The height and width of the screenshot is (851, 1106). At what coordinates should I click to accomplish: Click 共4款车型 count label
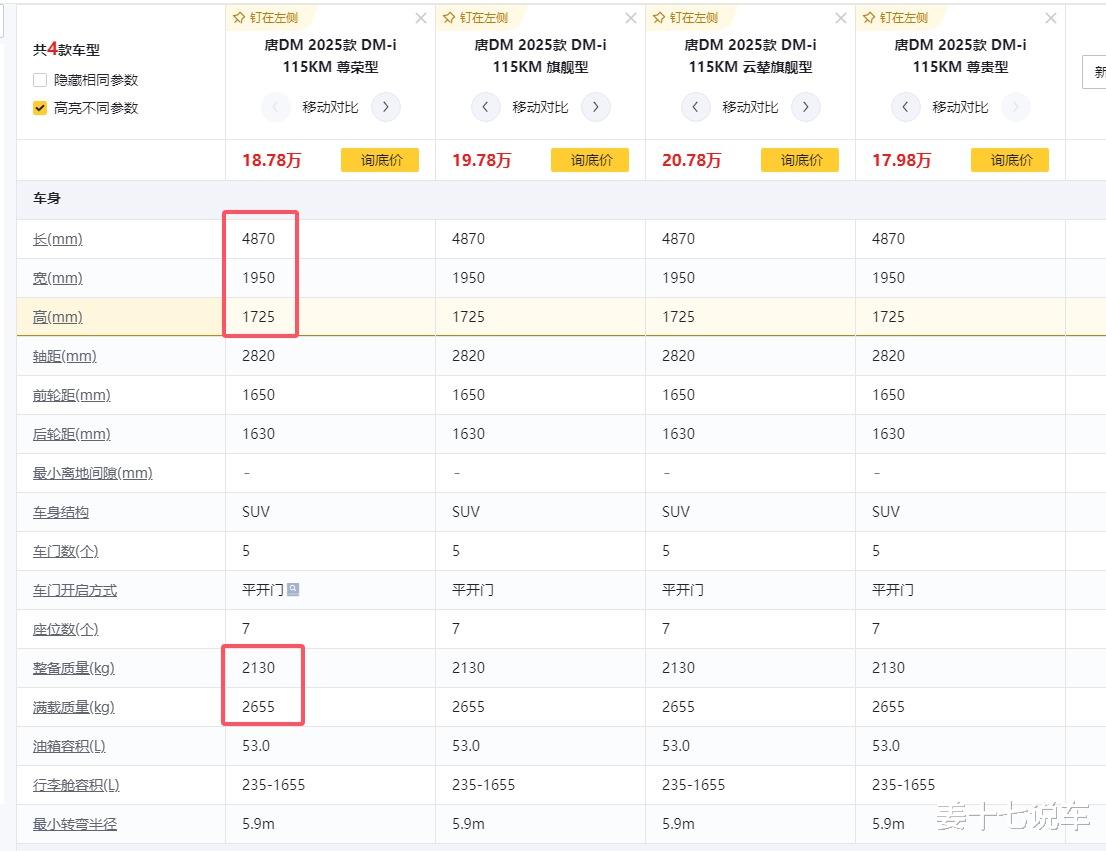pos(66,49)
